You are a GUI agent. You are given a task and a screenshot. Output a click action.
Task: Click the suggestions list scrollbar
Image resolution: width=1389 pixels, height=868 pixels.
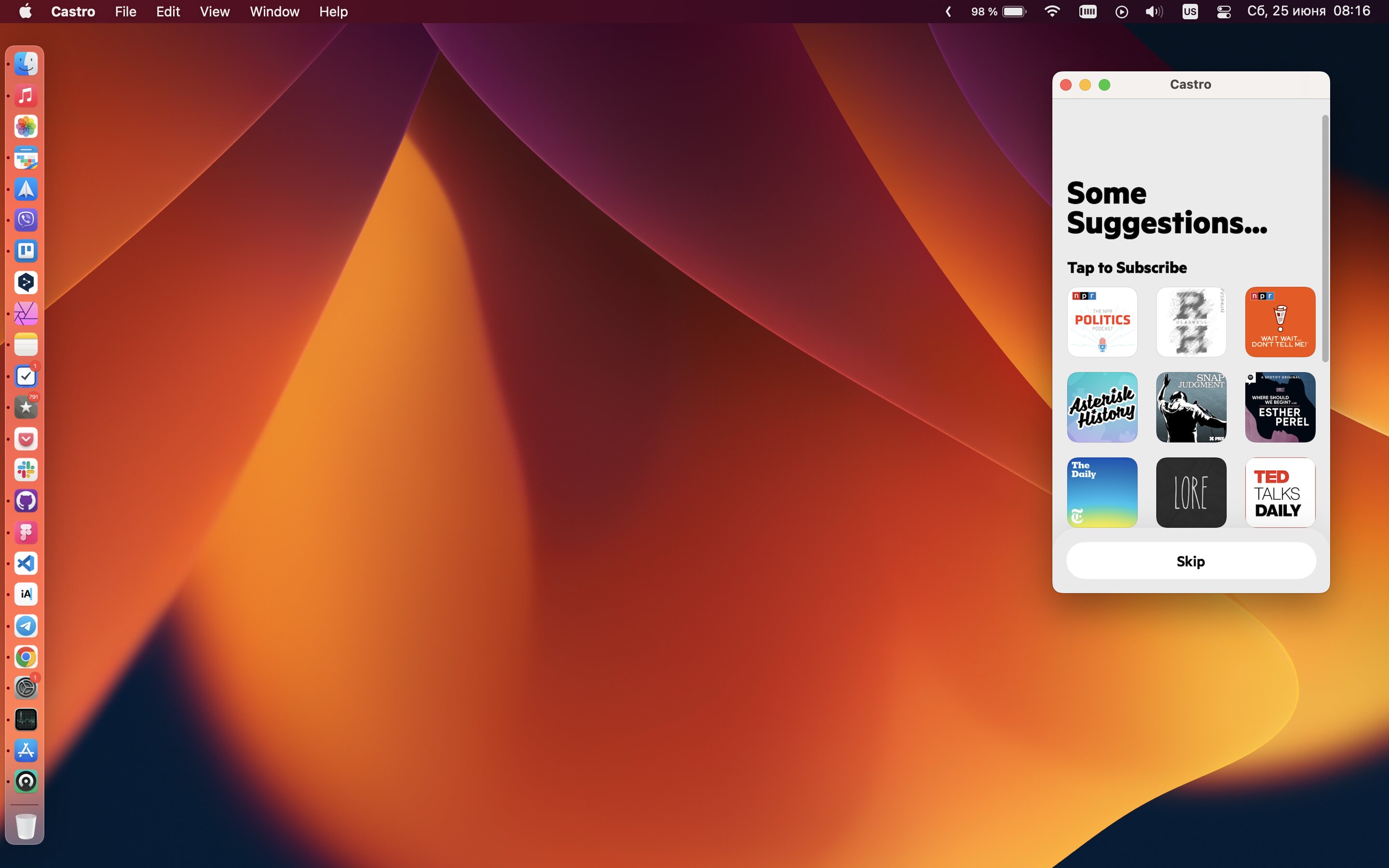click(x=1325, y=238)
